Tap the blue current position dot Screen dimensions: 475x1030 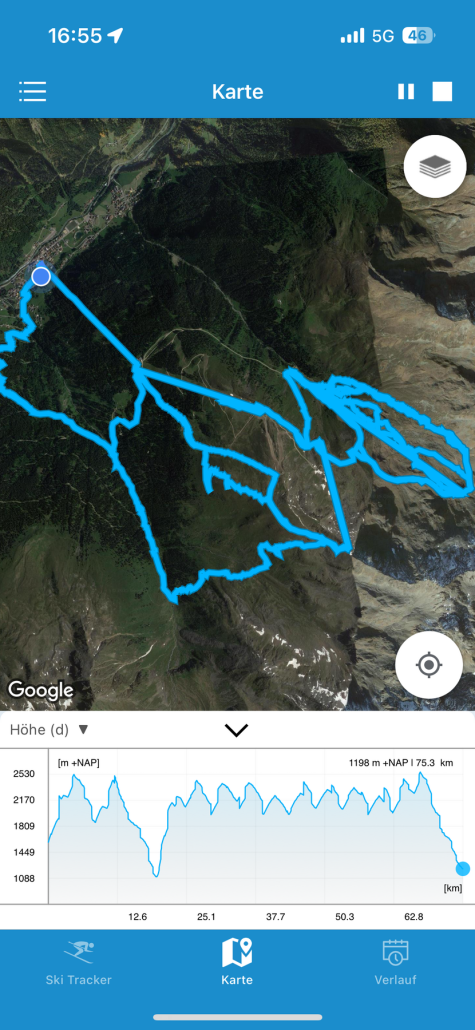coord(41,276)
